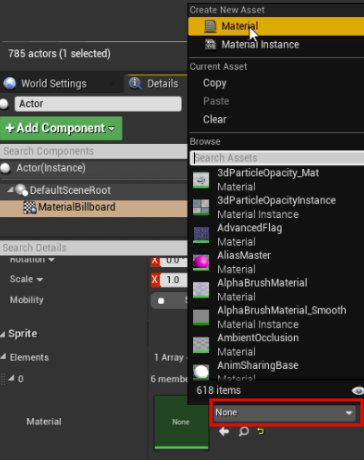Viewport: 364px width, 460px height.
Task: Select AdvancedFlag material thumbnail
Action: pos(201,235)
